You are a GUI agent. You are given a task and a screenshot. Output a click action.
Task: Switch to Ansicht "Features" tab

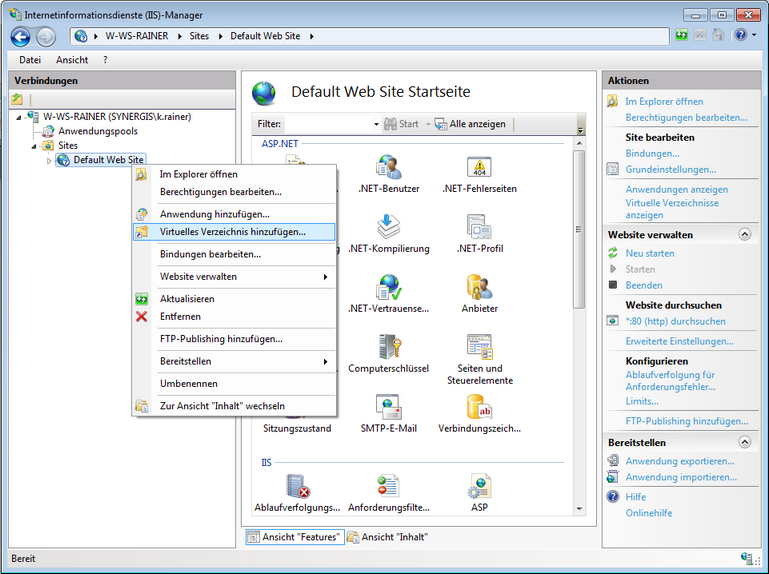tap(295, 537)
